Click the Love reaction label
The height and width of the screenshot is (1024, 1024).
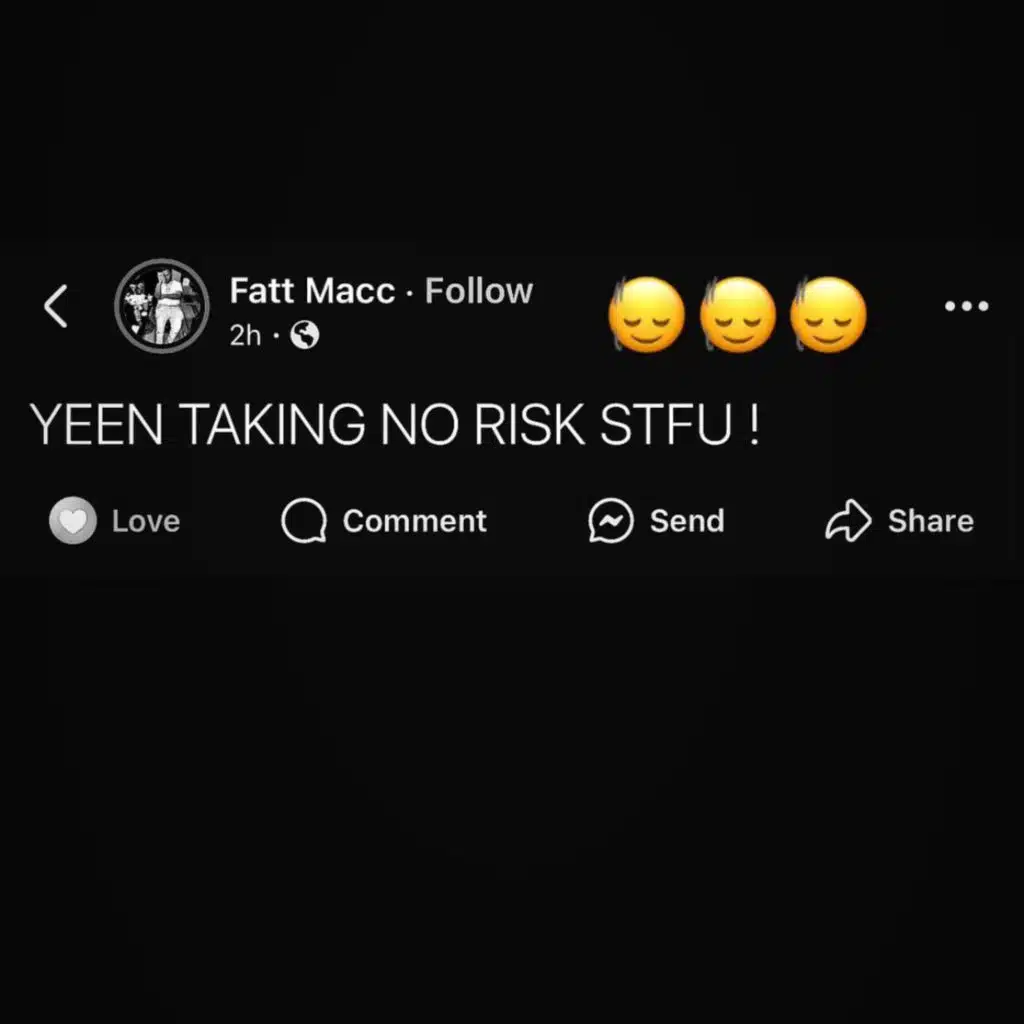click(146, 521)
